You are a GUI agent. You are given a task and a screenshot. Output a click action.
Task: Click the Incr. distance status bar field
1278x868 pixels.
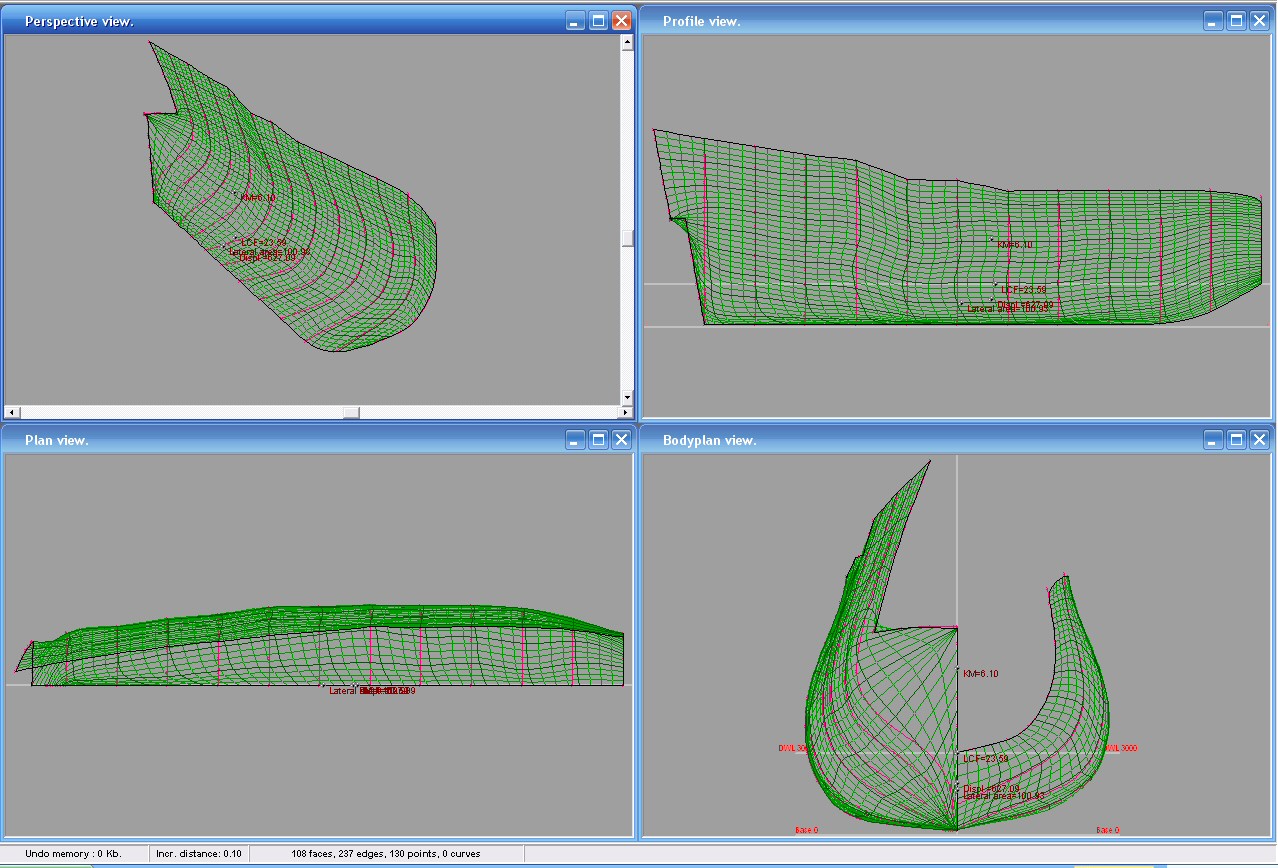coord(198,854)
